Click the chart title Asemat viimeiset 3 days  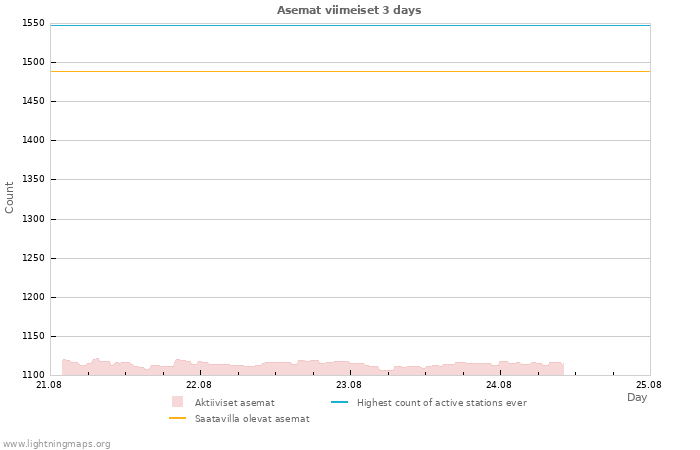click(349, 10)
